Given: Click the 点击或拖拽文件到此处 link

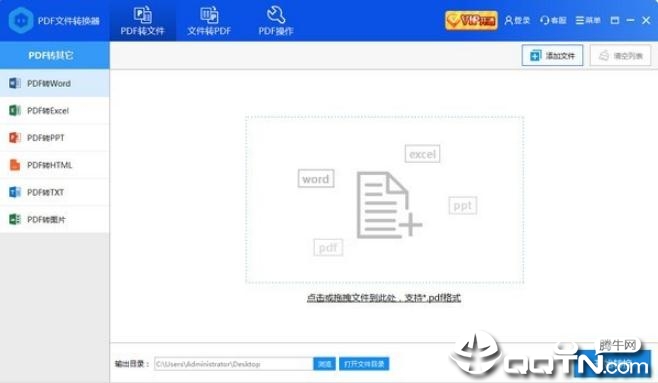Looking at the screenshot, I should click(384, 297).
